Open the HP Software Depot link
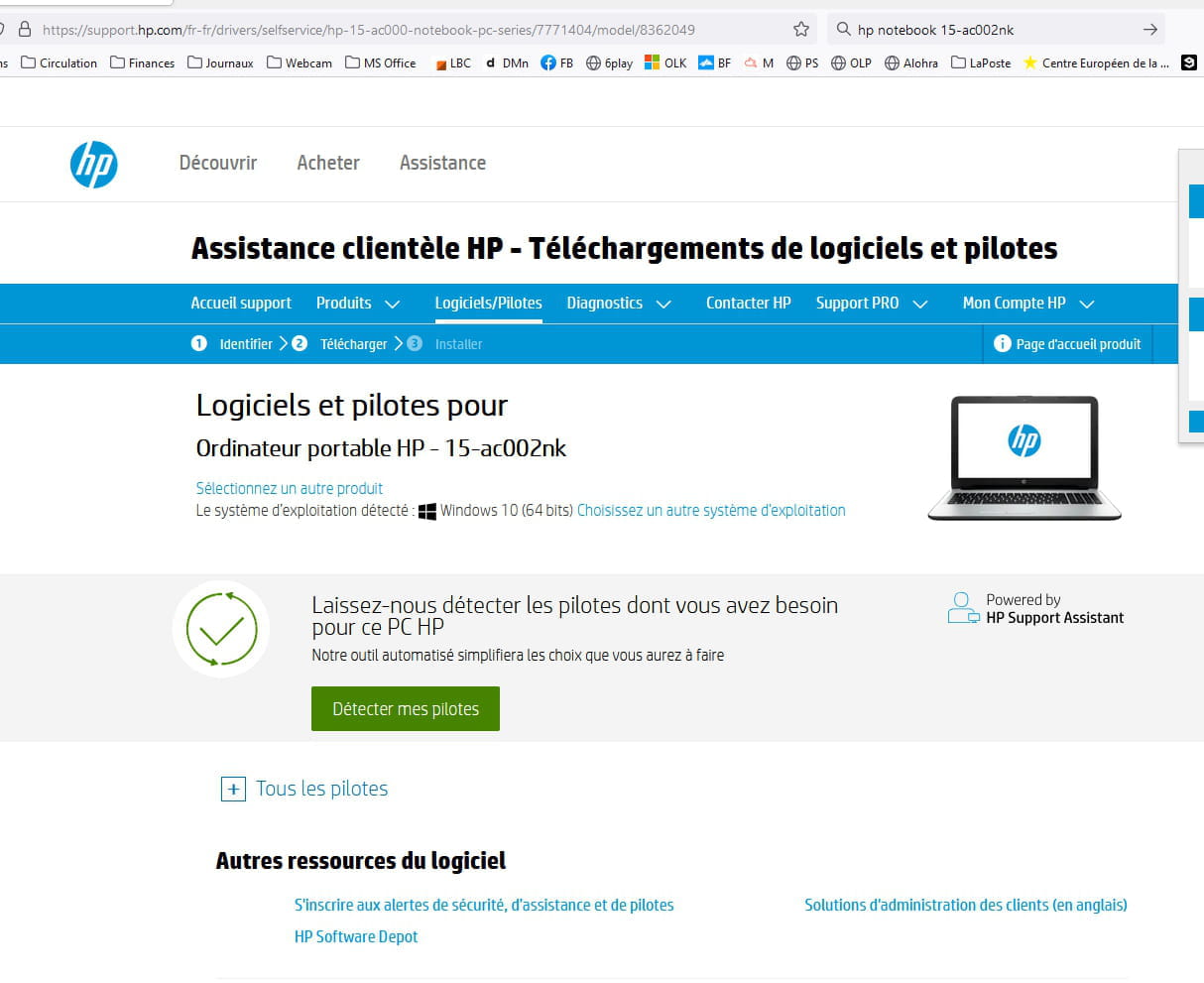 (356, 936)
